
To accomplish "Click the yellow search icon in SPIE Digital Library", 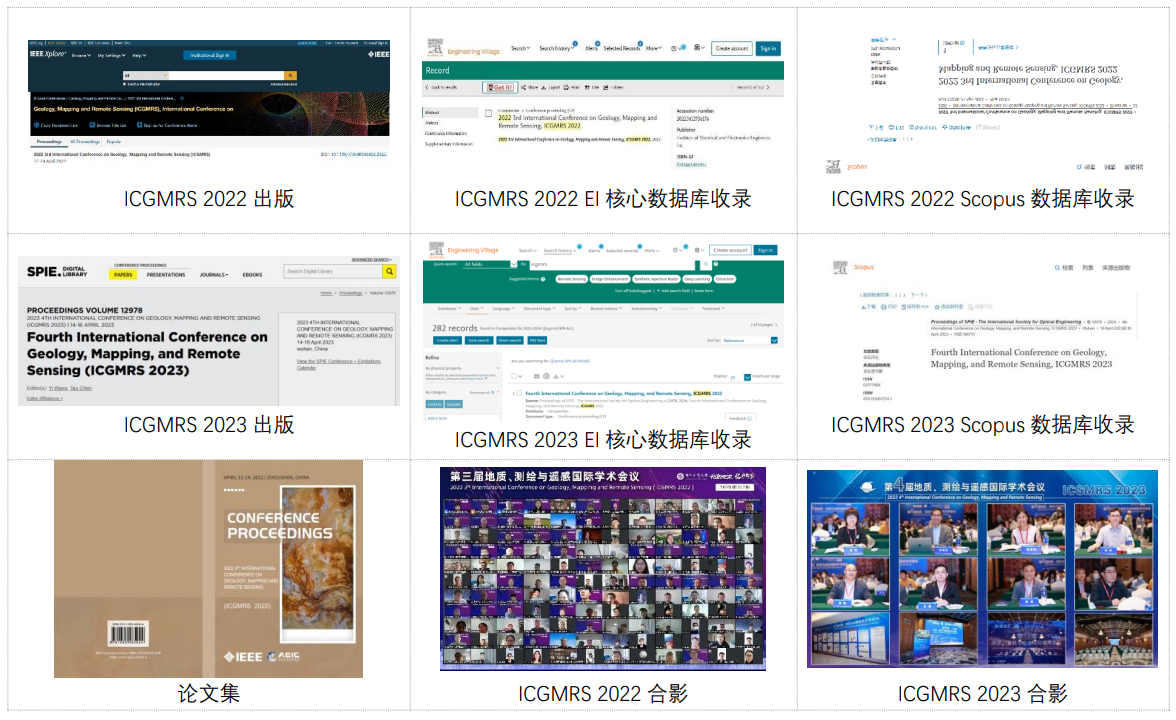I will 388,271.
